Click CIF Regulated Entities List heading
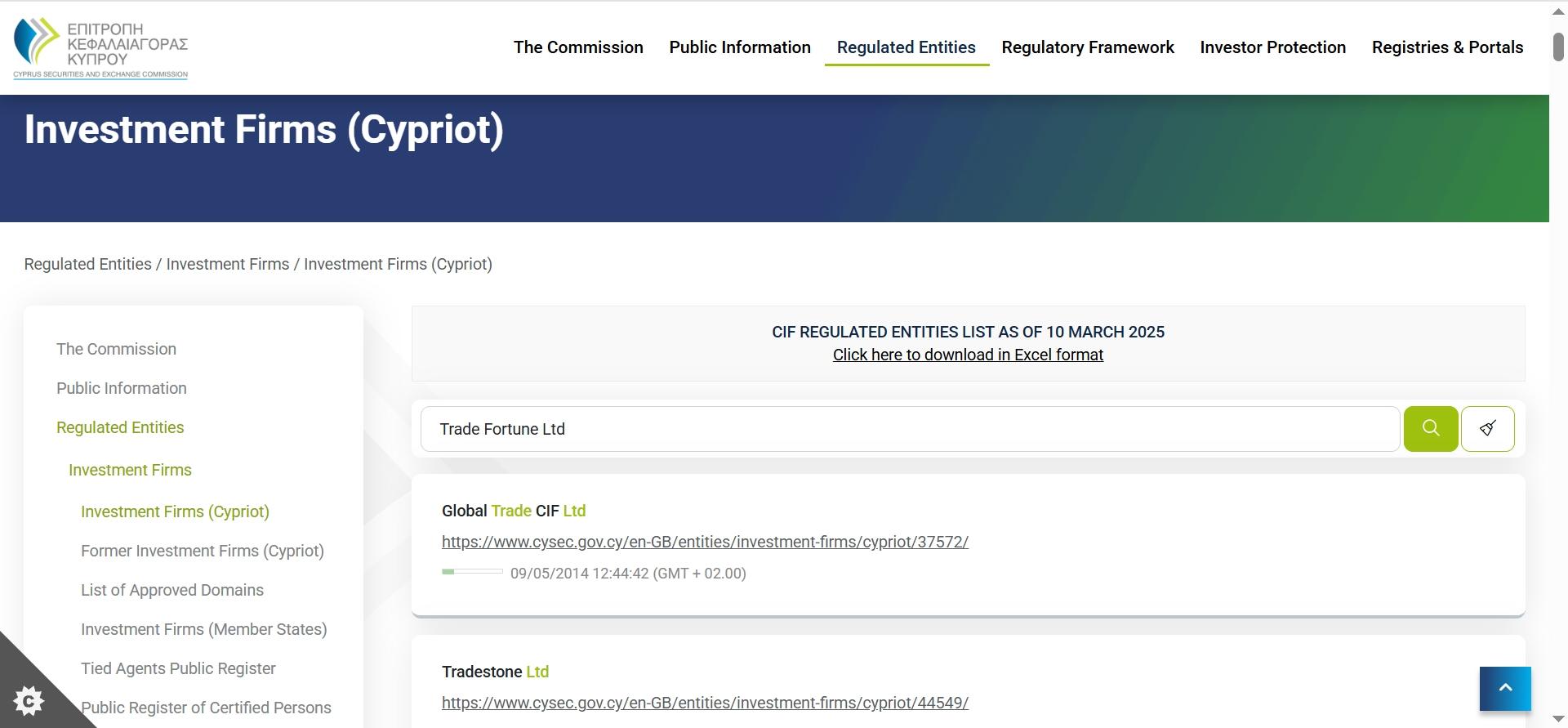 [968, 332]
